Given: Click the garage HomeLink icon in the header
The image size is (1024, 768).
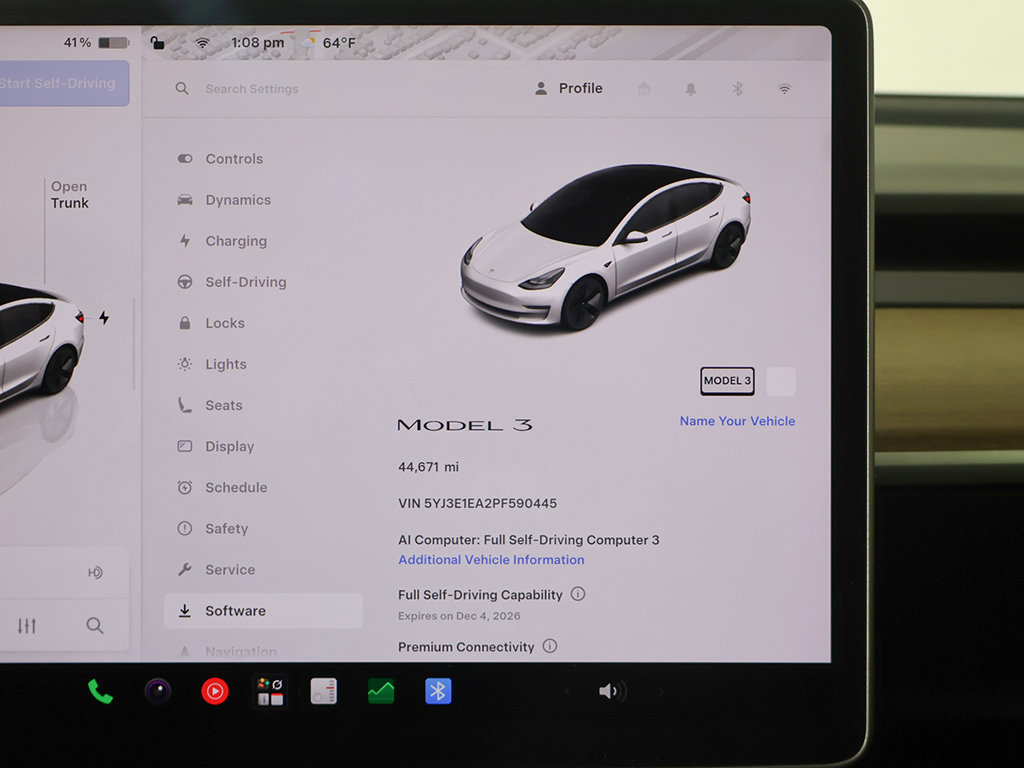Looking at the screenshot, I should [644, 88].
